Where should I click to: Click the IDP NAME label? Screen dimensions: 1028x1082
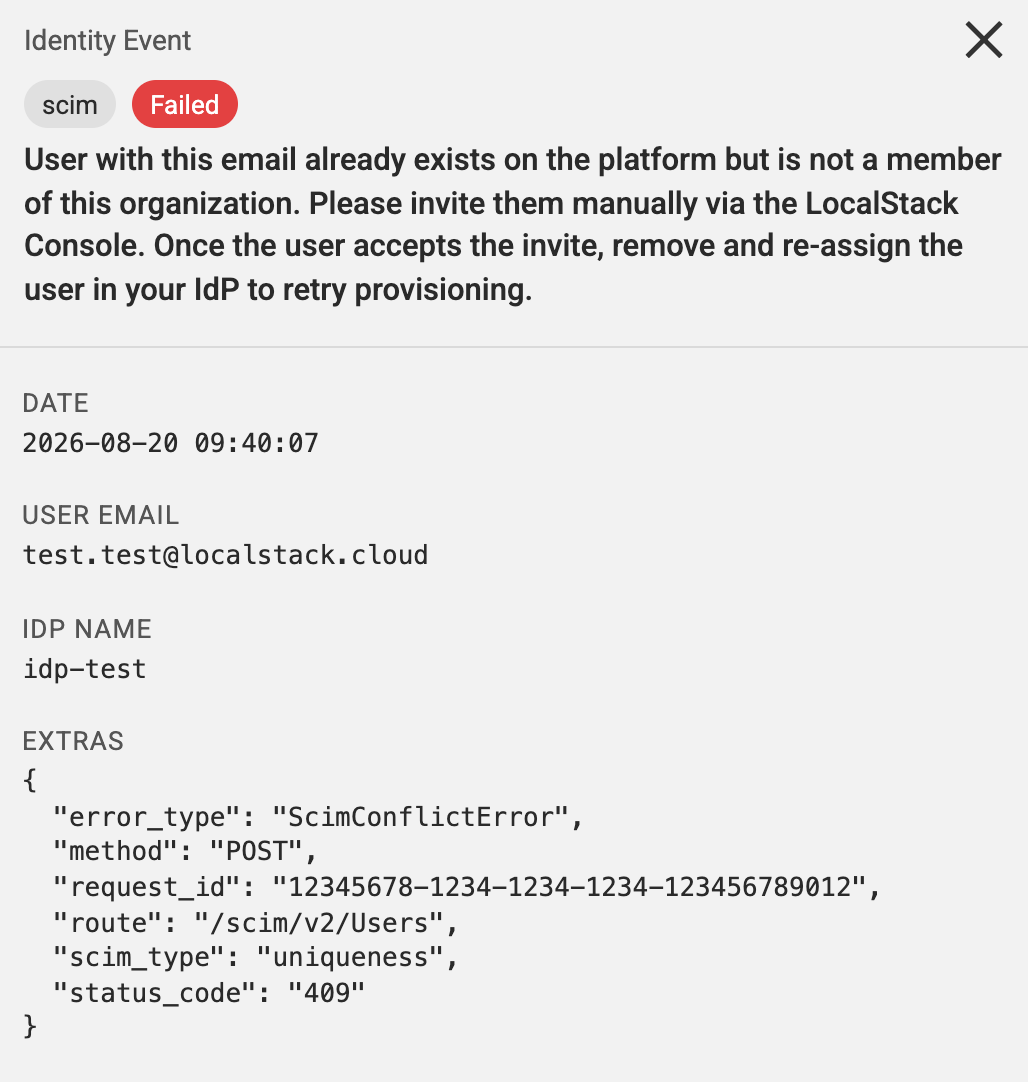click(87, 629)
